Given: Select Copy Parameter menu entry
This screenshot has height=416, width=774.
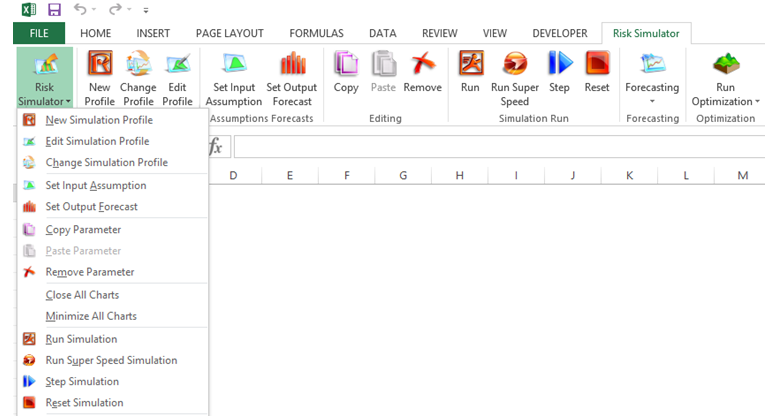Looking at the screenshot, I should (x=113, y=230).
